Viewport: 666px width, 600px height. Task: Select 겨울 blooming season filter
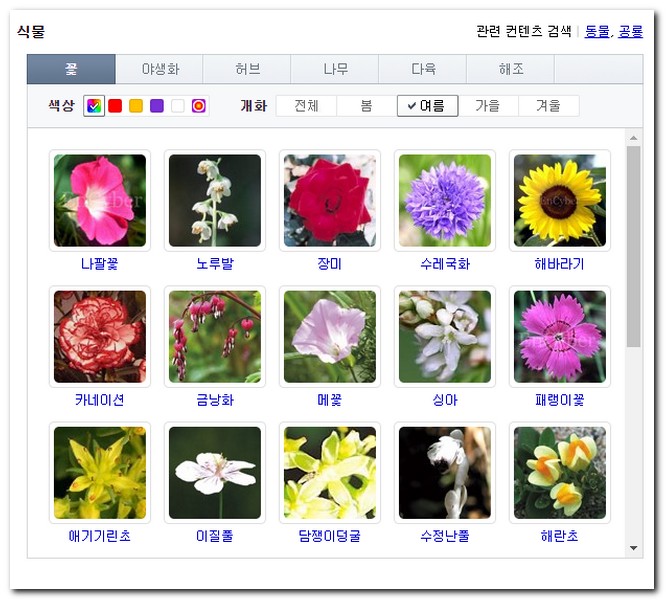(548, 106)
